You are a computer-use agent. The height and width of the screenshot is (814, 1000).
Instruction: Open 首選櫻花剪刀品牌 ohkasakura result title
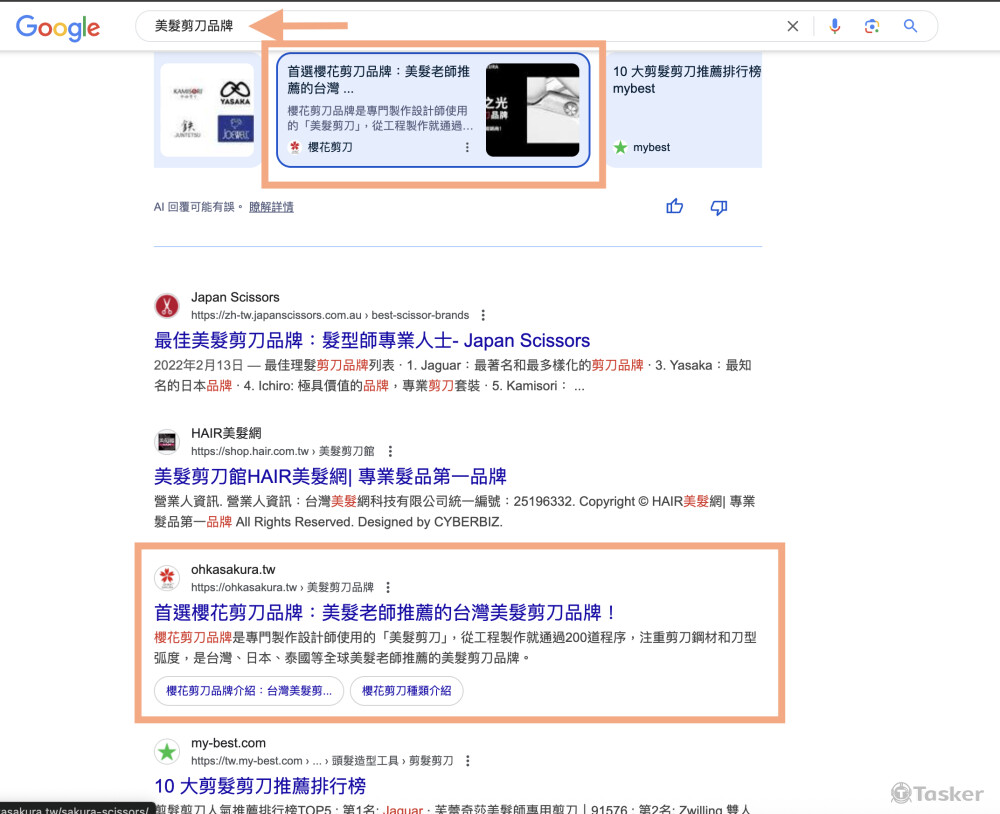click(385, 612)
